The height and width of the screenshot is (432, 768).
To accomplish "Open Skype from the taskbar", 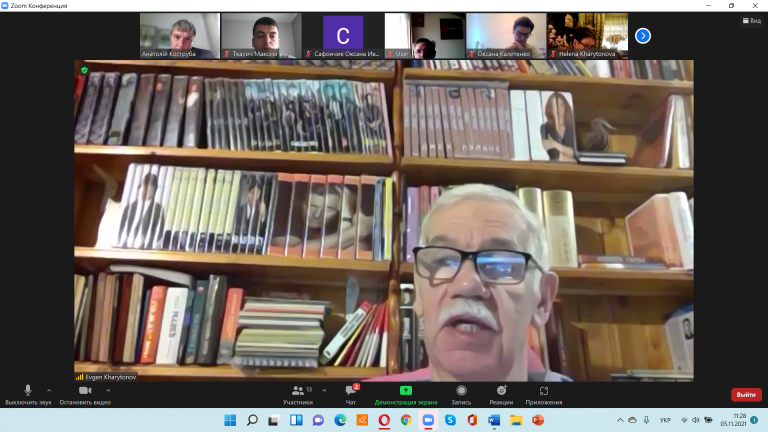I will [x=450, y=420].
